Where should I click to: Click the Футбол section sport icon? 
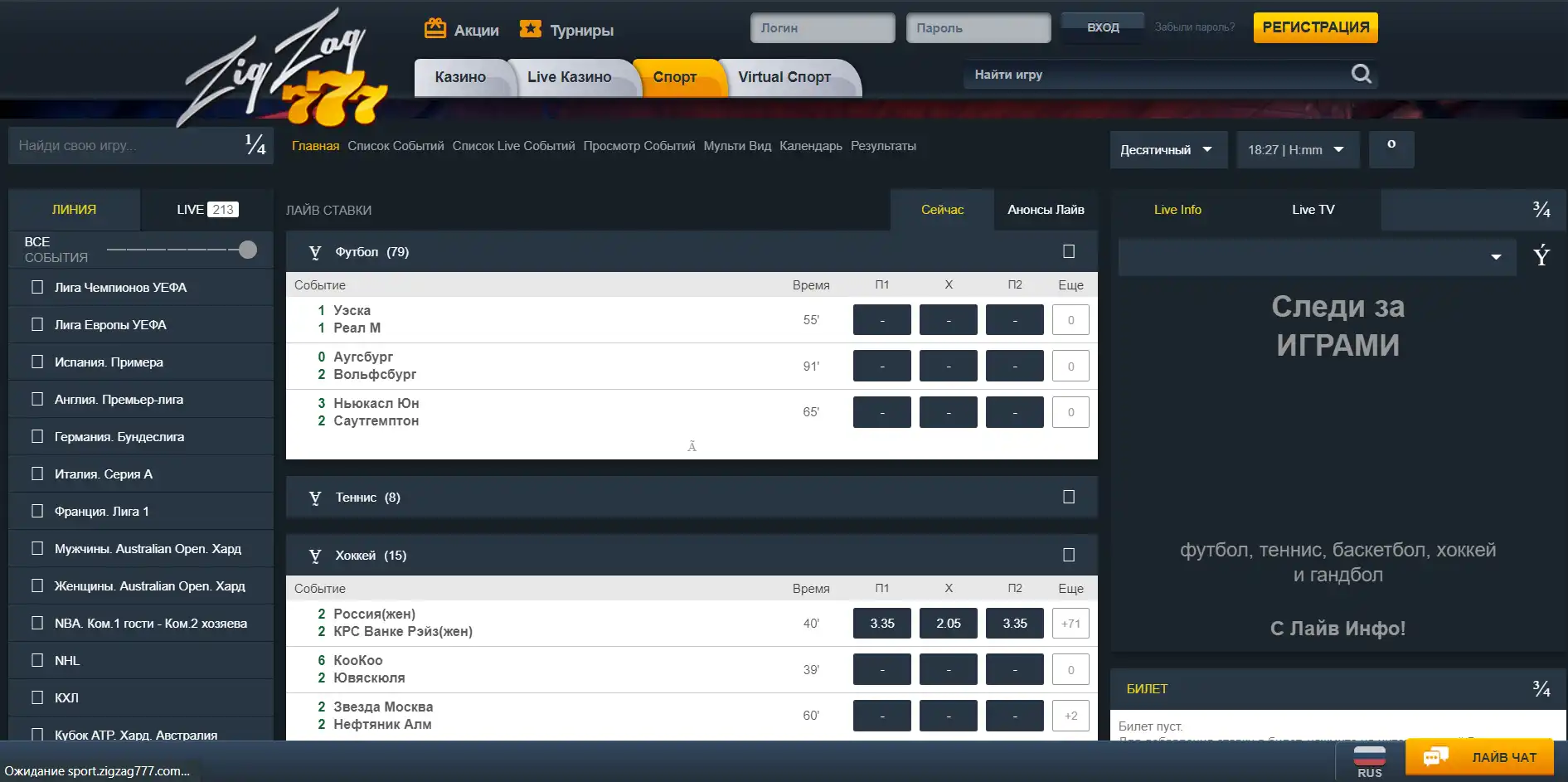point(315,252)
